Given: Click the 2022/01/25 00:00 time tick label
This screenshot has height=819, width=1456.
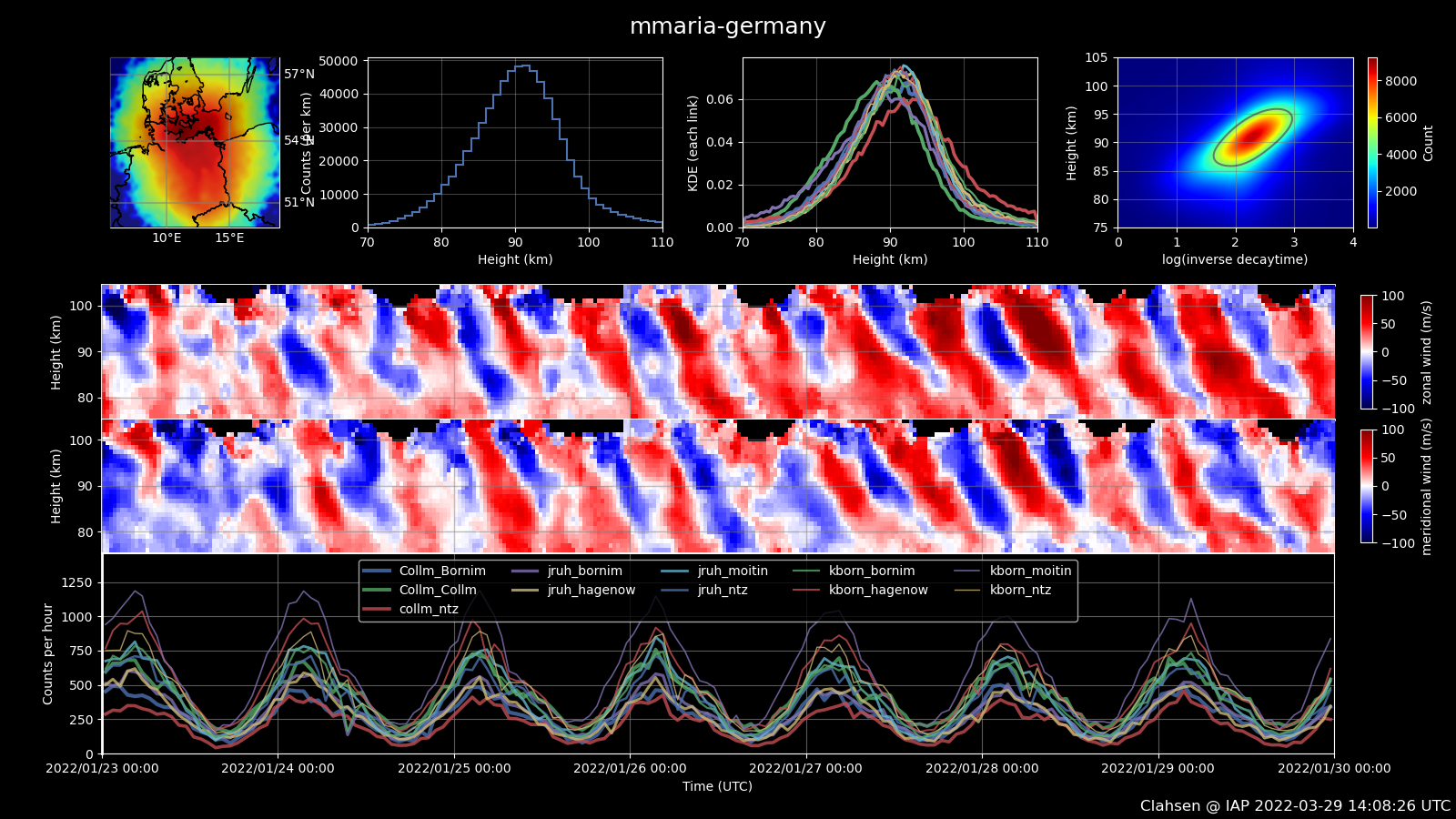Looking at the screenshot, I should [454, 769].
